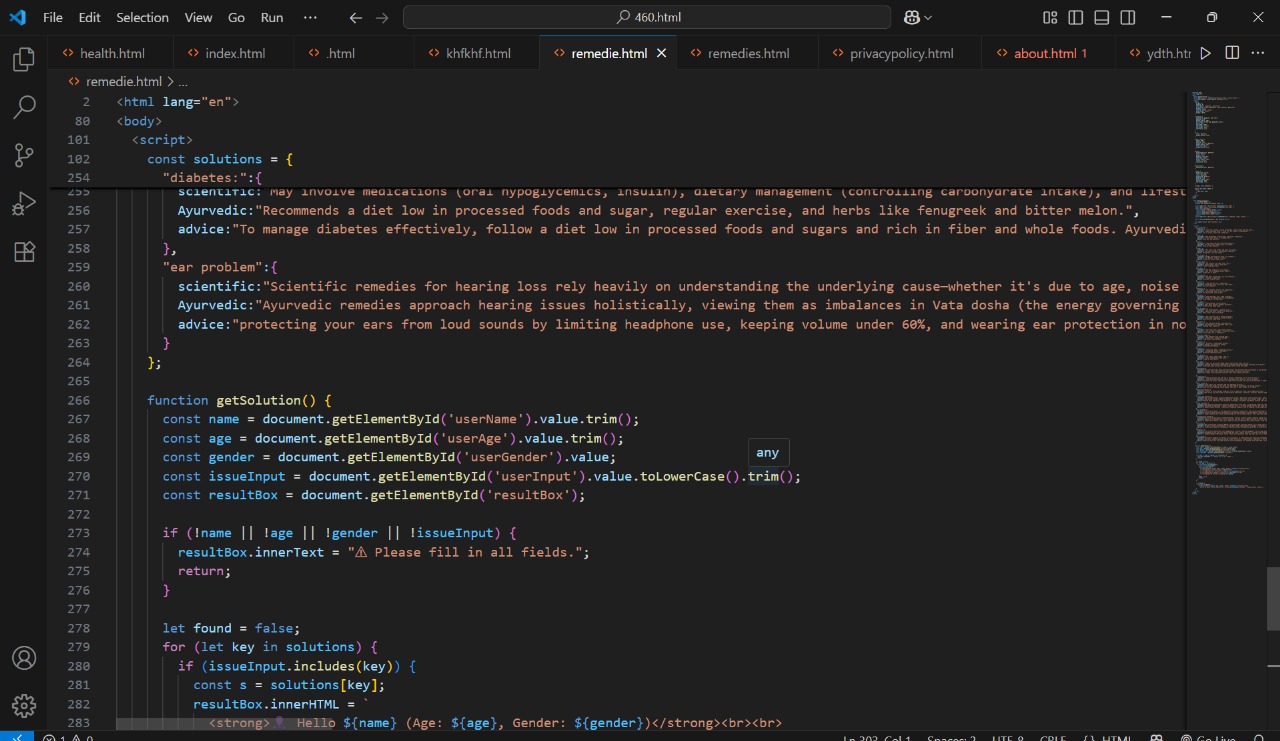Switch to the khfkhf.html tab
Image resolution: width=1280 pixels, height=741 pixels.
pyautogui.click(x=478, y=53)
